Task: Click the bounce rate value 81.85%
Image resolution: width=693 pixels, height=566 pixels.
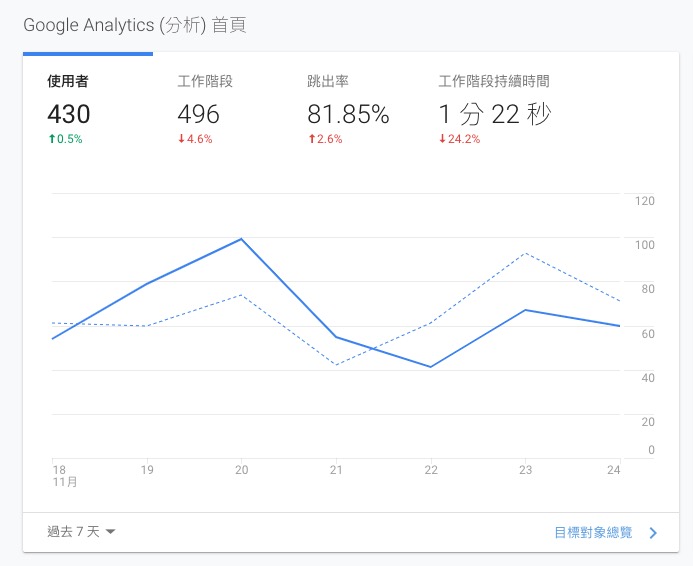Action: pyautogui.click(x=348, y=114)
